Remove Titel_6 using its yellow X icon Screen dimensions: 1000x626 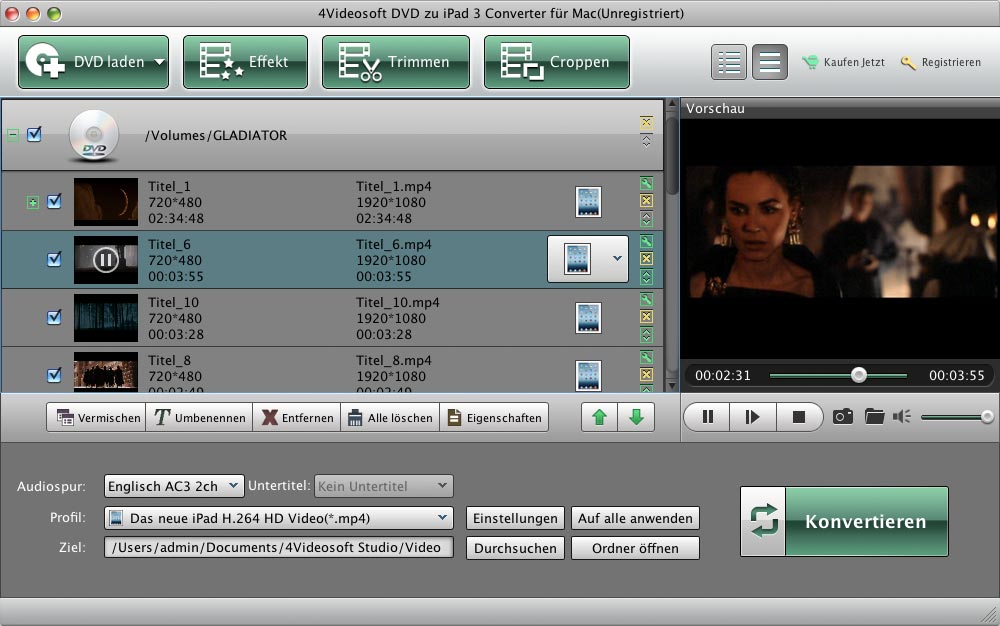tap(646, 259)
